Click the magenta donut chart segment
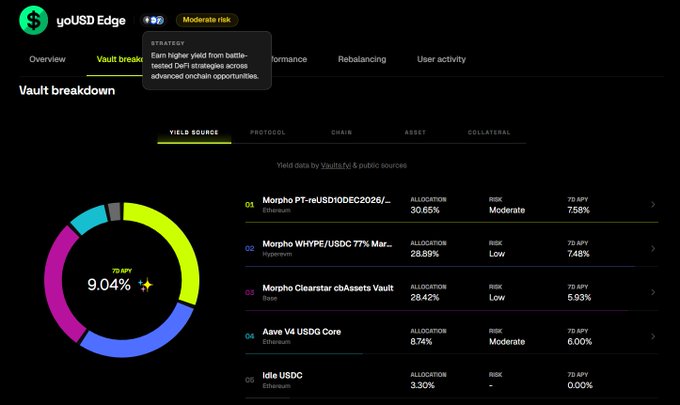 [55, 284]
